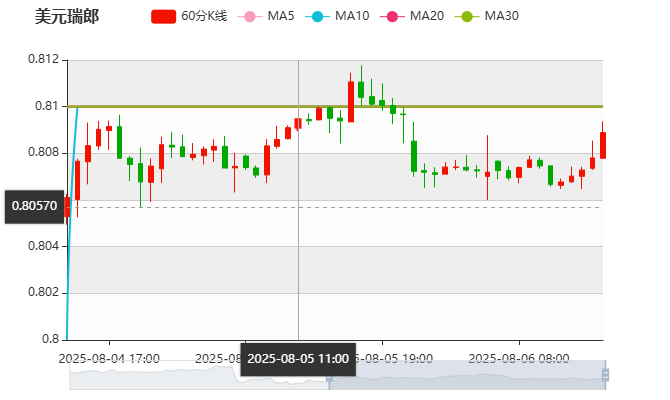Image resolution: width=670 pixels, height=400 pixels.
Task: Click the 0.80570 price label on y-axis
Action: [33, 205]
